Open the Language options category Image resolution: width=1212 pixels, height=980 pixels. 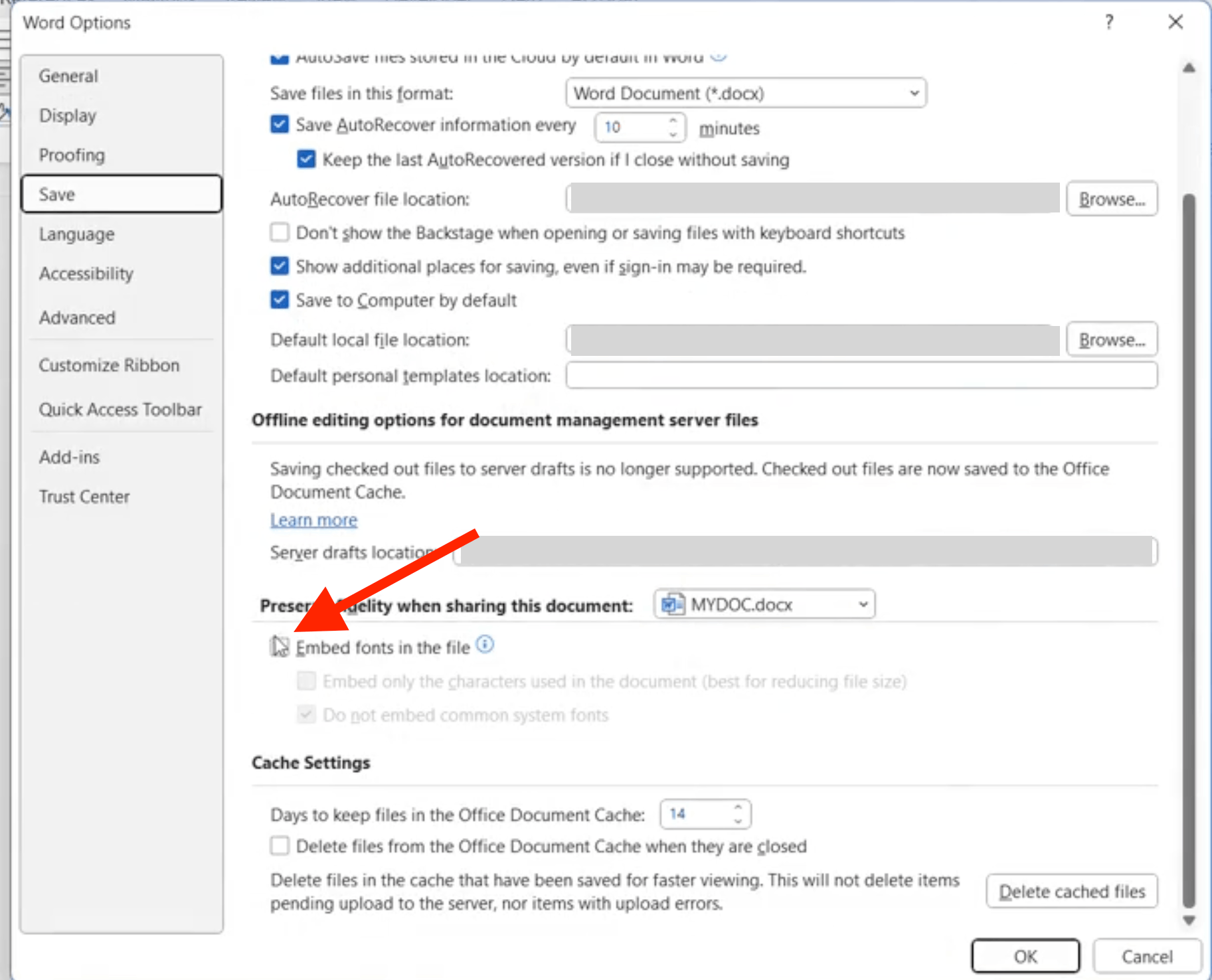tap(122, 234)
